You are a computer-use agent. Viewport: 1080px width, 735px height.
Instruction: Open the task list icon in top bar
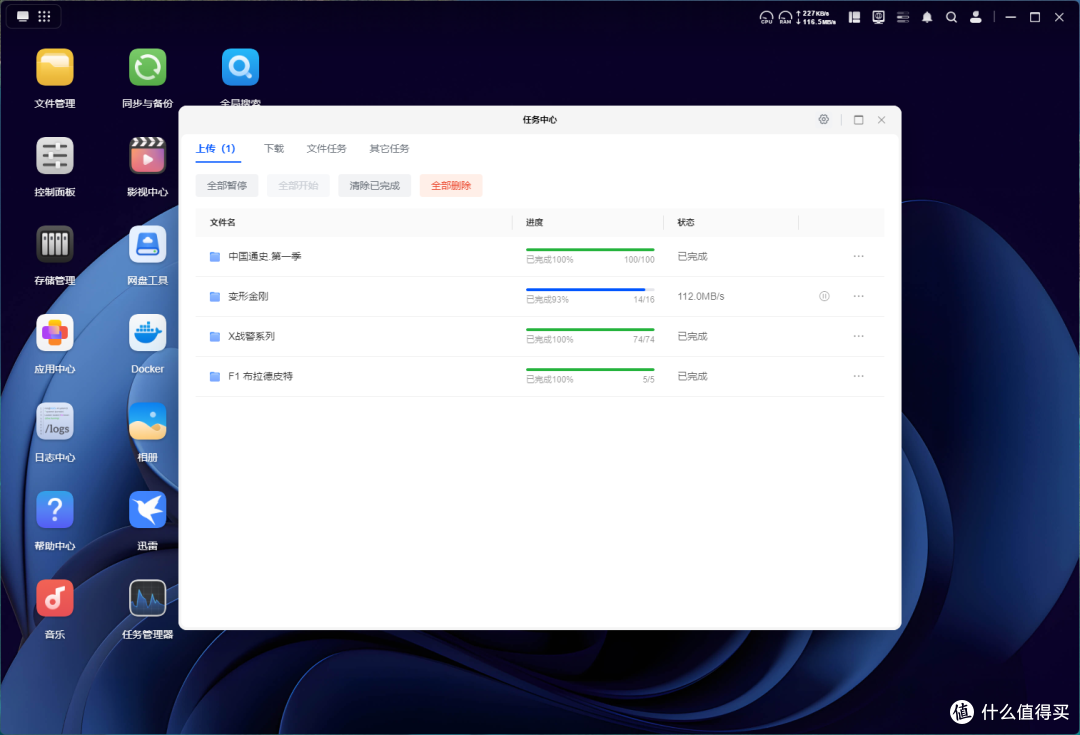click(903, 17)
